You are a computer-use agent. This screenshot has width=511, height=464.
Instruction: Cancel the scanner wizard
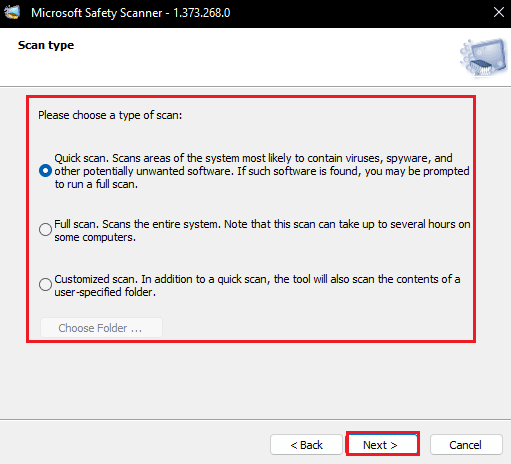point(466,445)
